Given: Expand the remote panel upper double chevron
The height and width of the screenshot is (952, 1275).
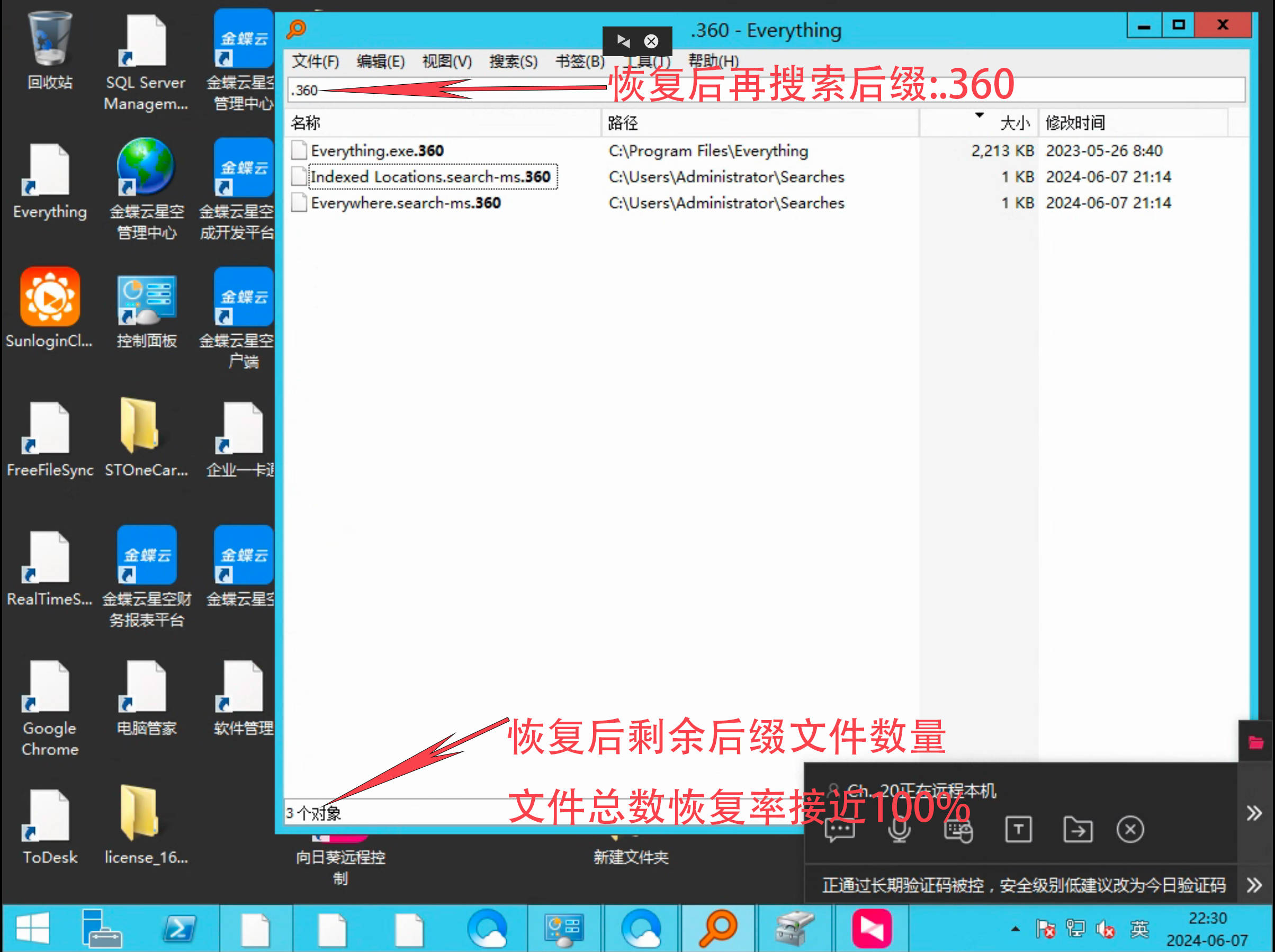Looking at the screenshot, I should click(x=1254, y=813).
